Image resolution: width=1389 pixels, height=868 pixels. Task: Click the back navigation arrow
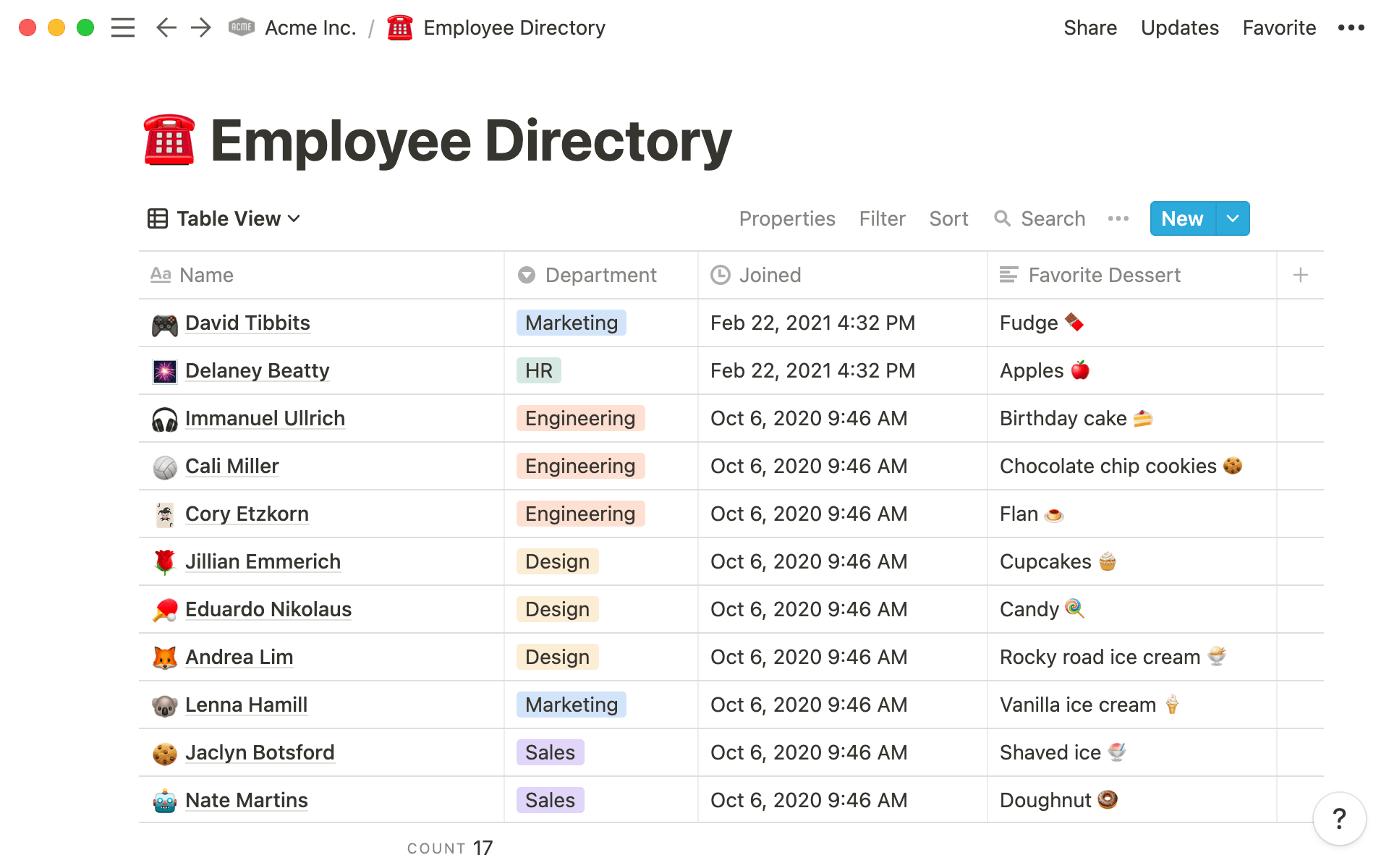166,27
